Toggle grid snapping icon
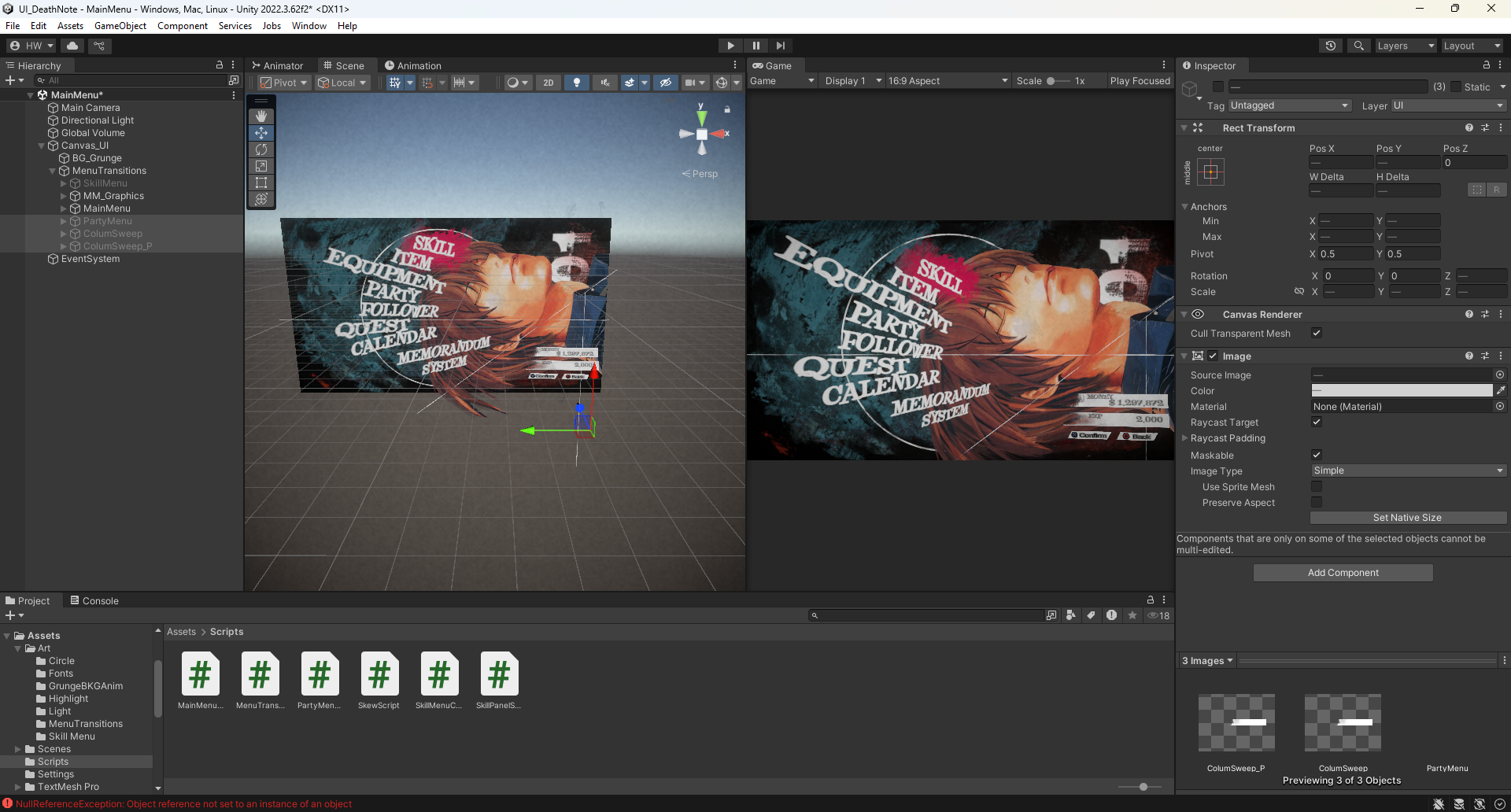This screenshot has width=1511, height=812. [427, 83]
